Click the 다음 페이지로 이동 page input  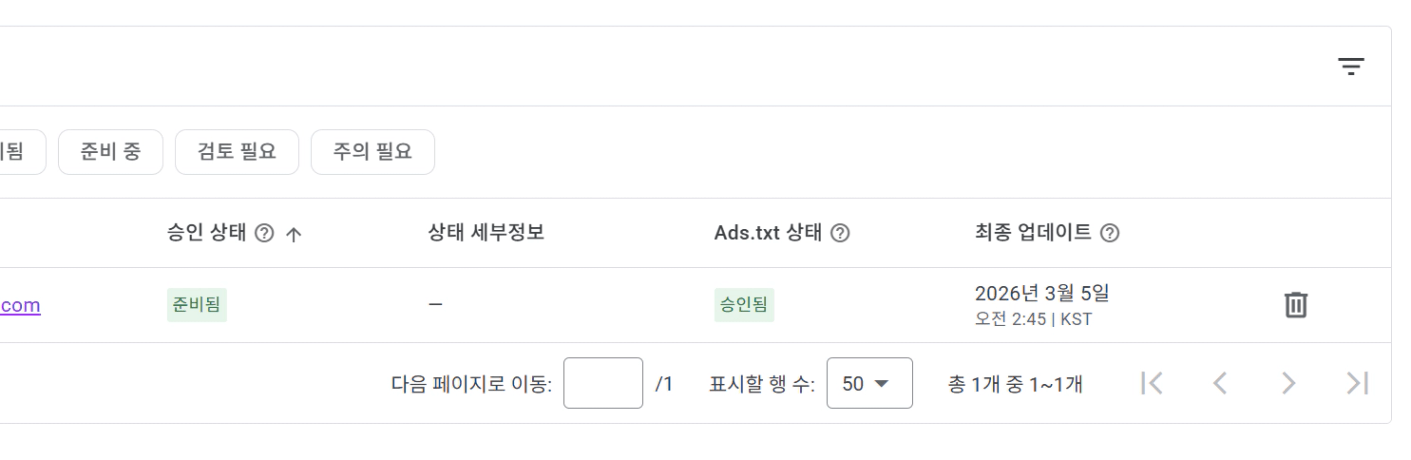[602, 383]
